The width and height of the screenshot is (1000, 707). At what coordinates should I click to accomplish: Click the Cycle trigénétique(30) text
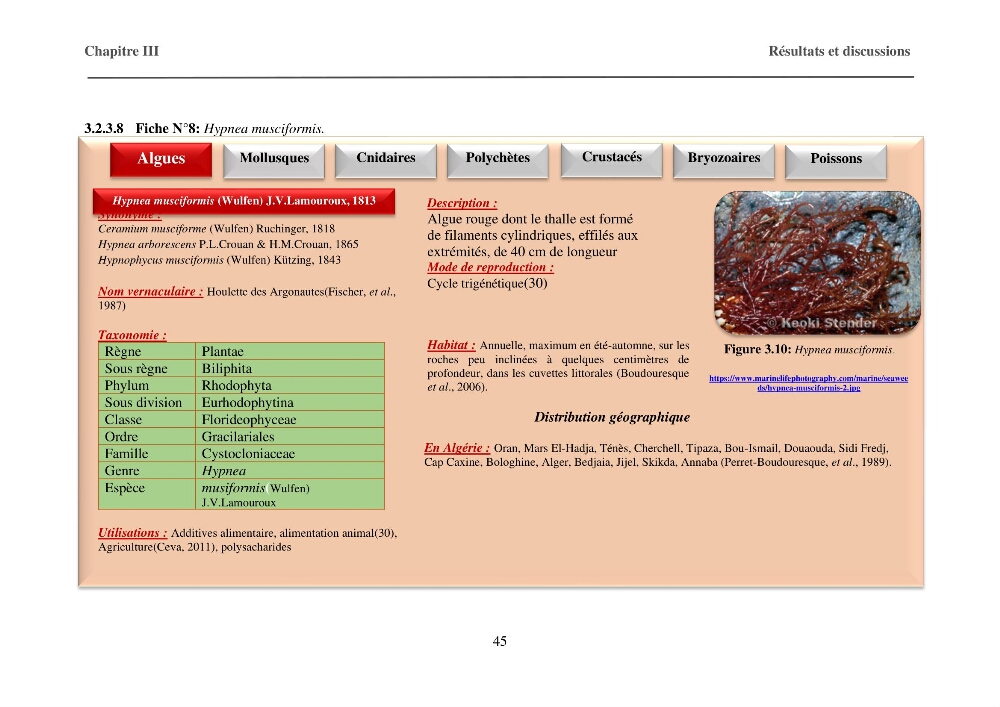point(487,283)
